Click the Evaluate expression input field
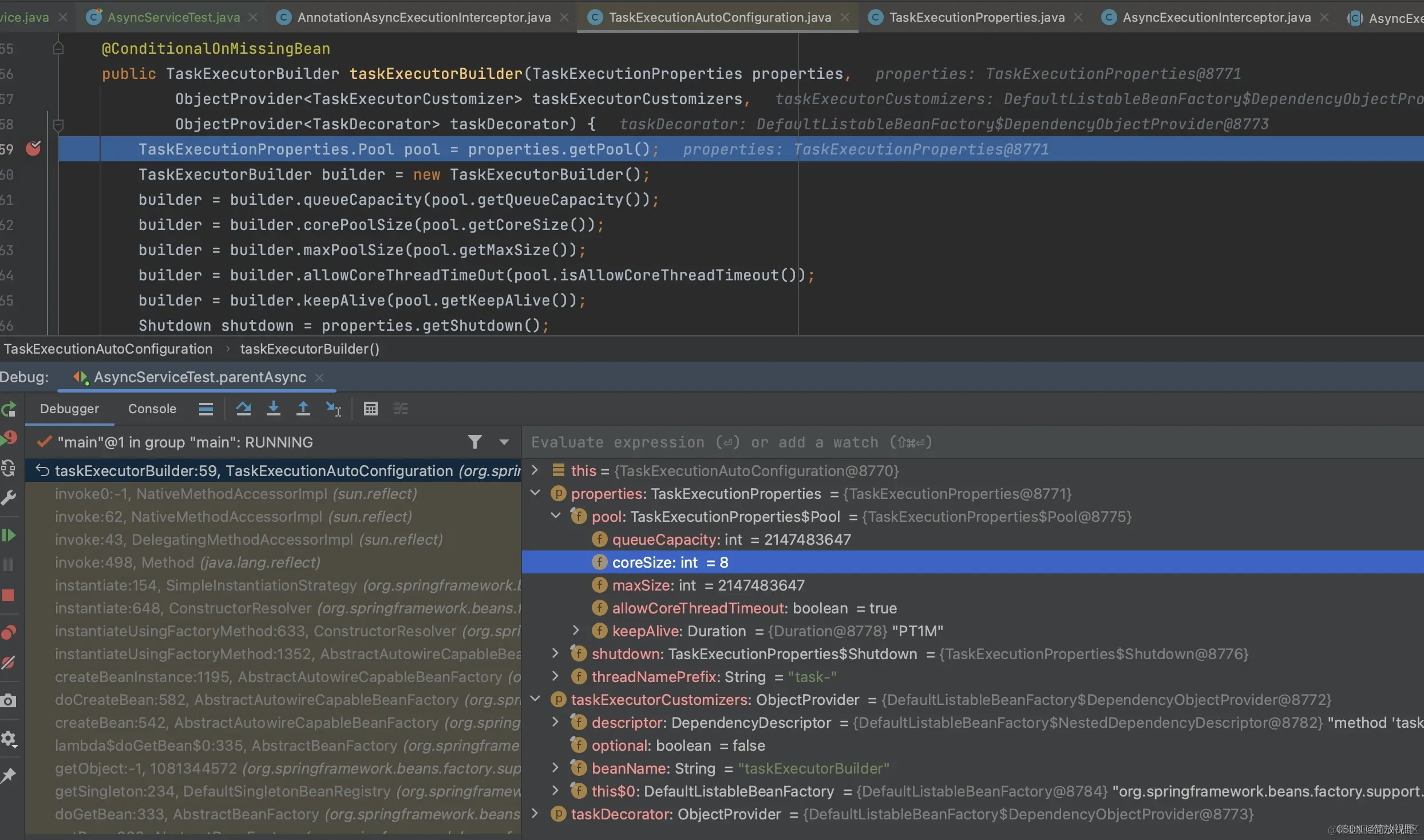 [x=744, y=442]
